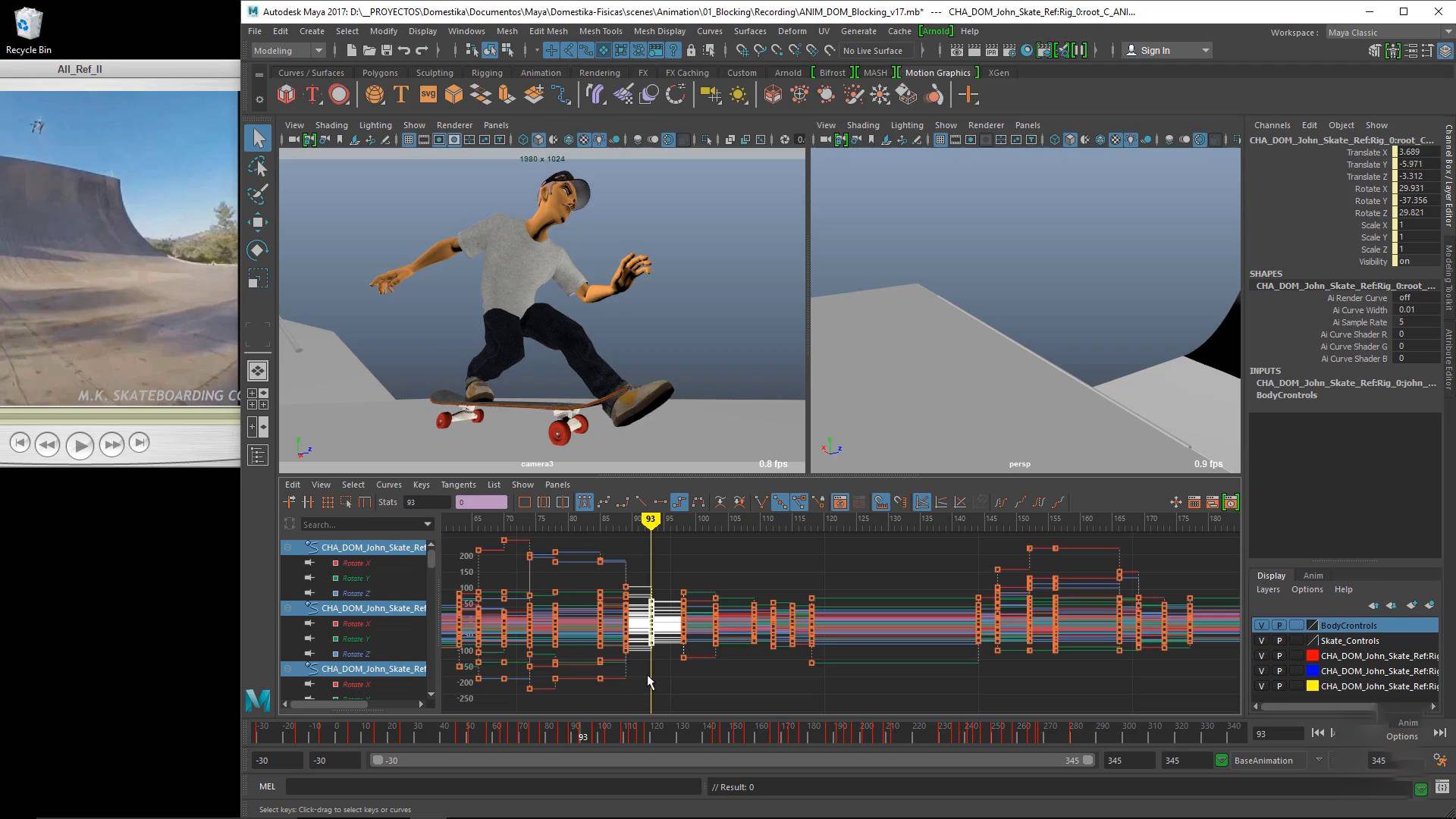Click the Maya logo icon in Graph Editor
The width and height of the screenshot is (1456, 819).
pos(258,699)
